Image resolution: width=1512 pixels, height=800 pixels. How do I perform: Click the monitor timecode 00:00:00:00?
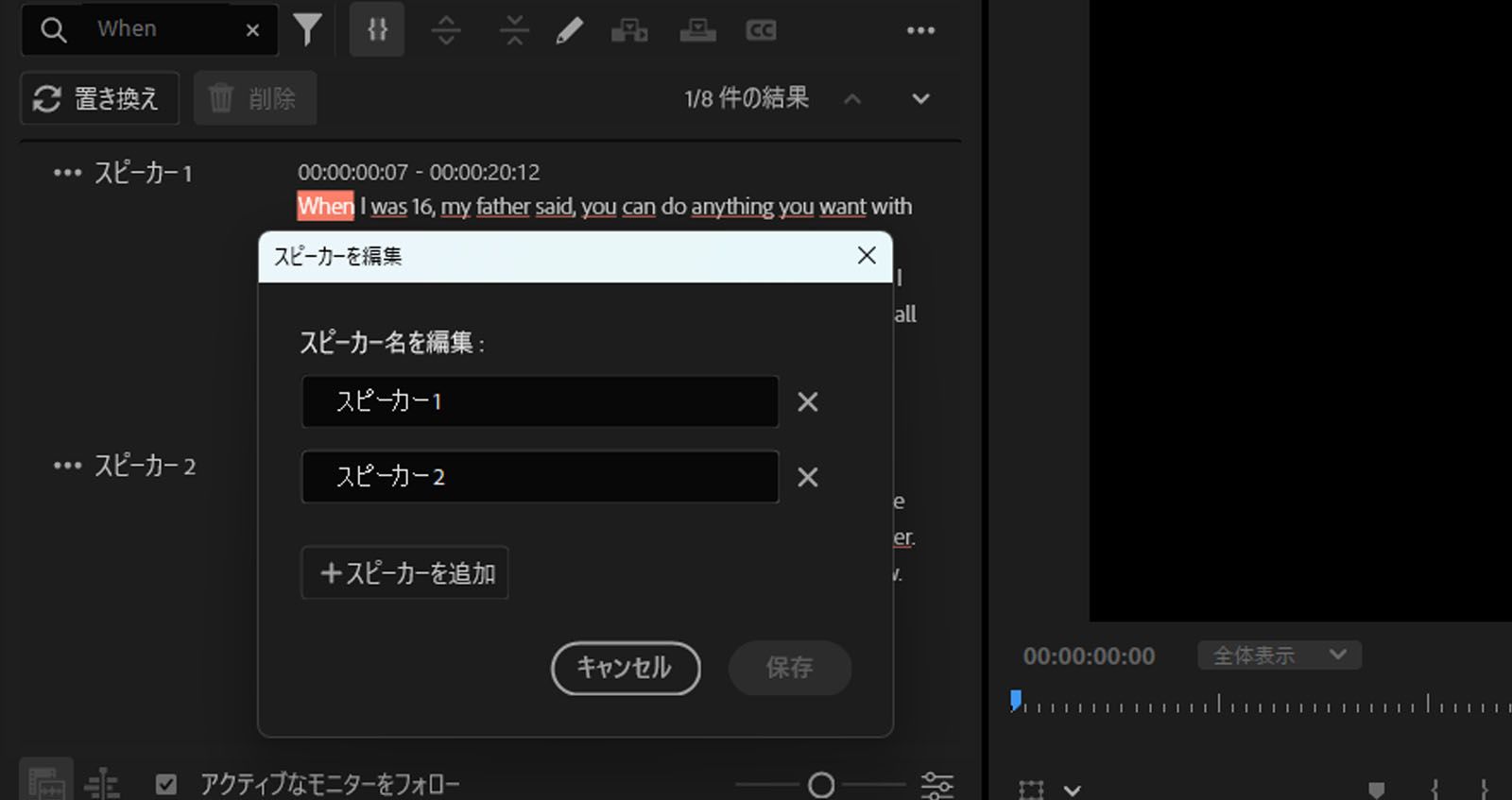[1089, 656]
